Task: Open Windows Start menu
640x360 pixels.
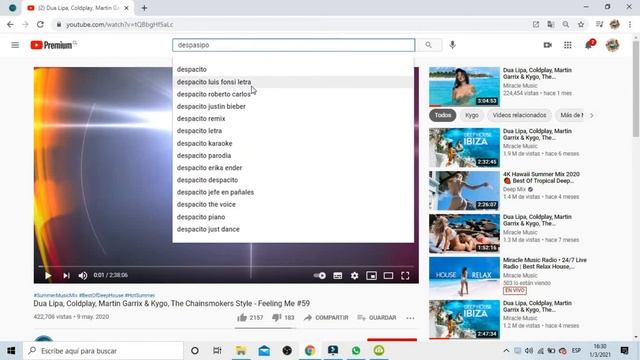Action: [11, 351]
